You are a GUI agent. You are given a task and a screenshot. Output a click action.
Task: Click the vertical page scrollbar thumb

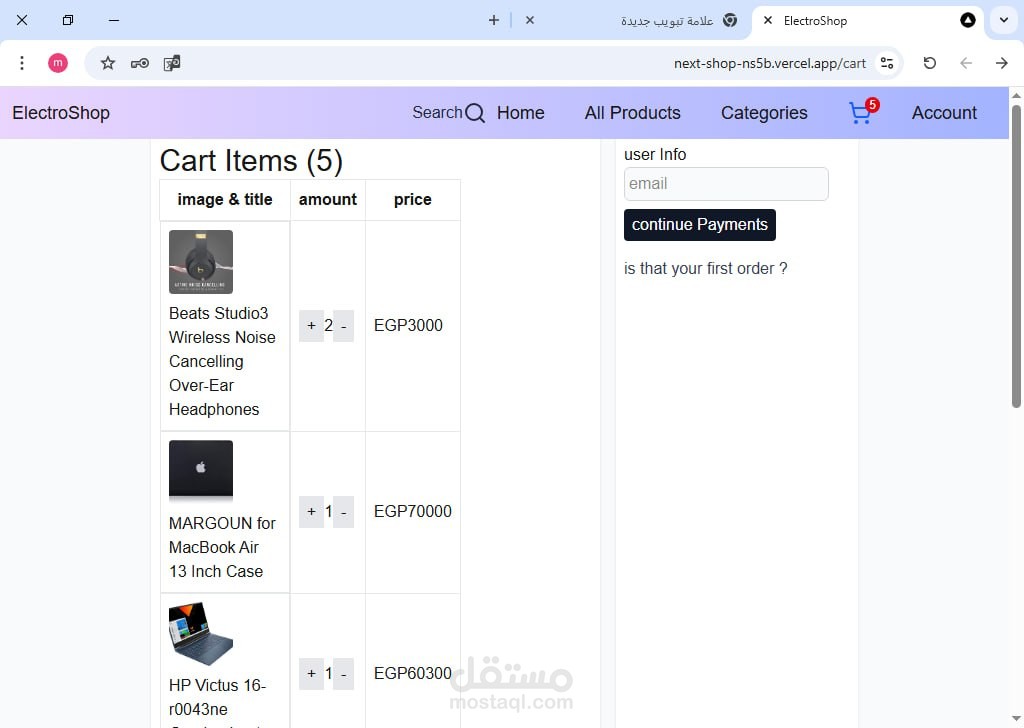(x=1016, y=256)
